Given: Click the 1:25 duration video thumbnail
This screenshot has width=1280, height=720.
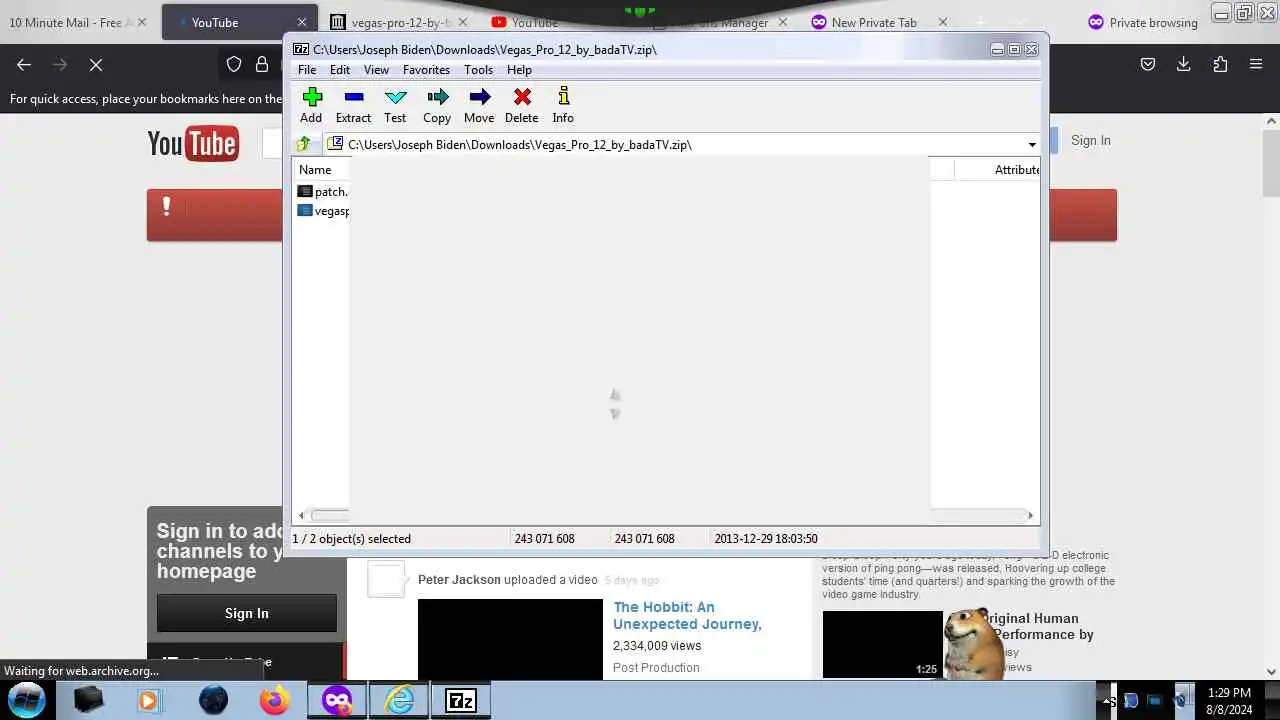Looking at the screenshot, I should click(882, 645).
